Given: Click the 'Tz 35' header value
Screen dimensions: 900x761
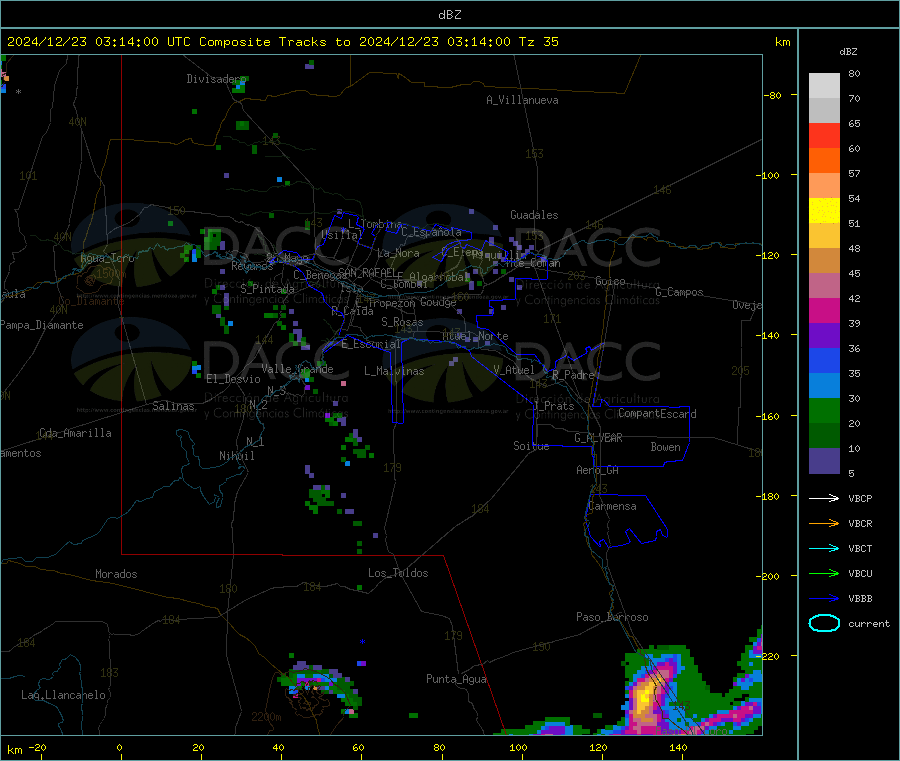Looking at the screenshot, I should [x=538, y=42].
